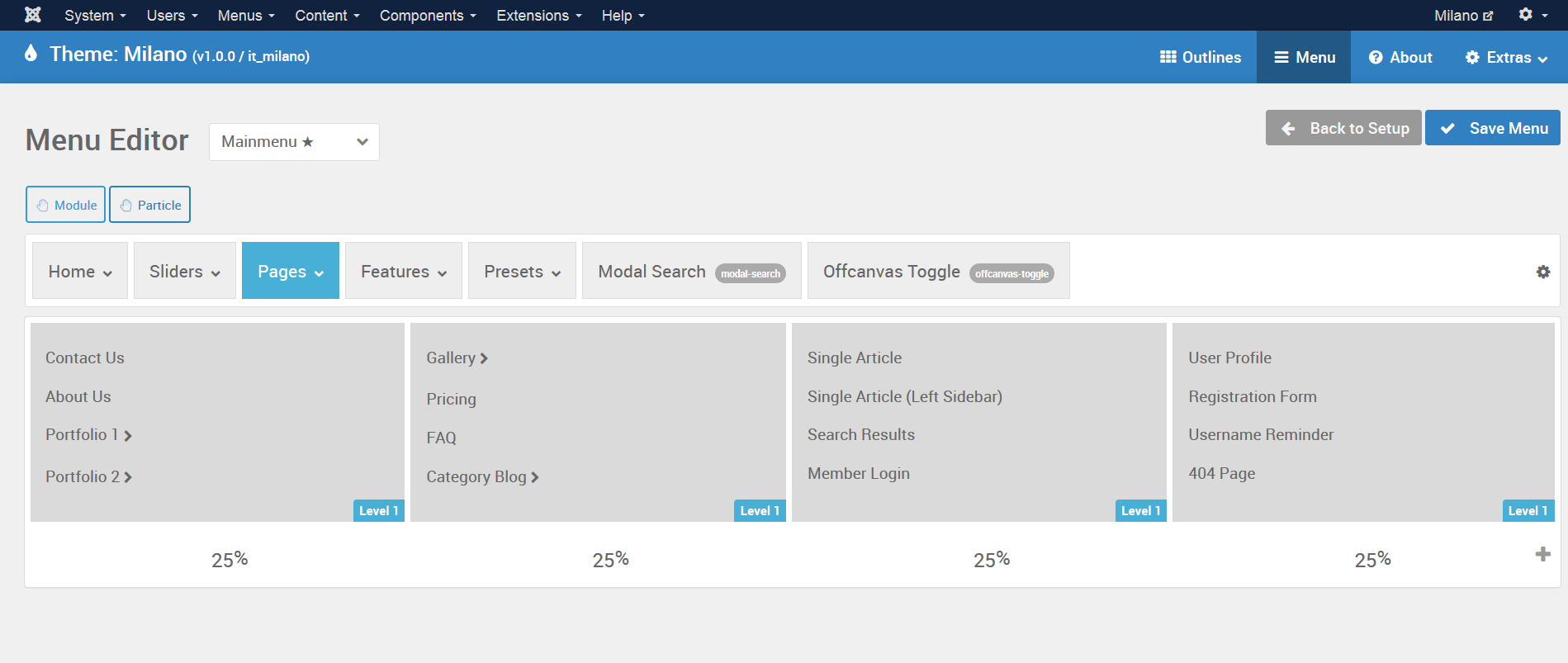This screenshot has height=663, width=1568.
Task: Open Milano site preview link
Action: [x=1462, y=16]
